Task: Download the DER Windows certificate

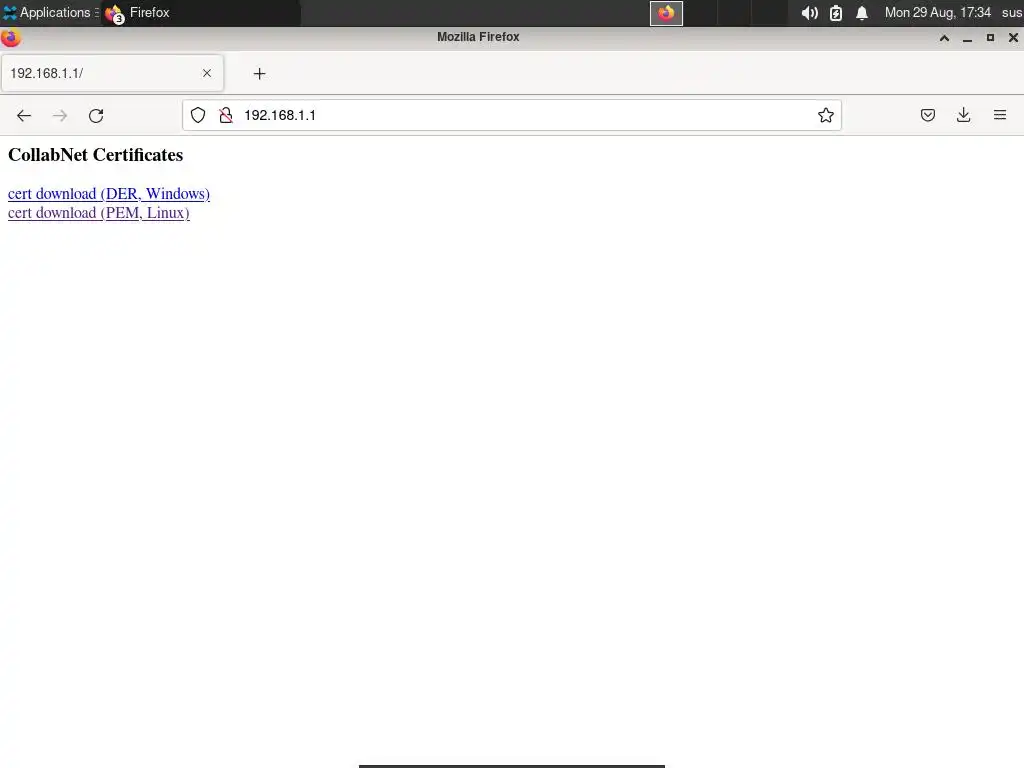Action: 109,194
